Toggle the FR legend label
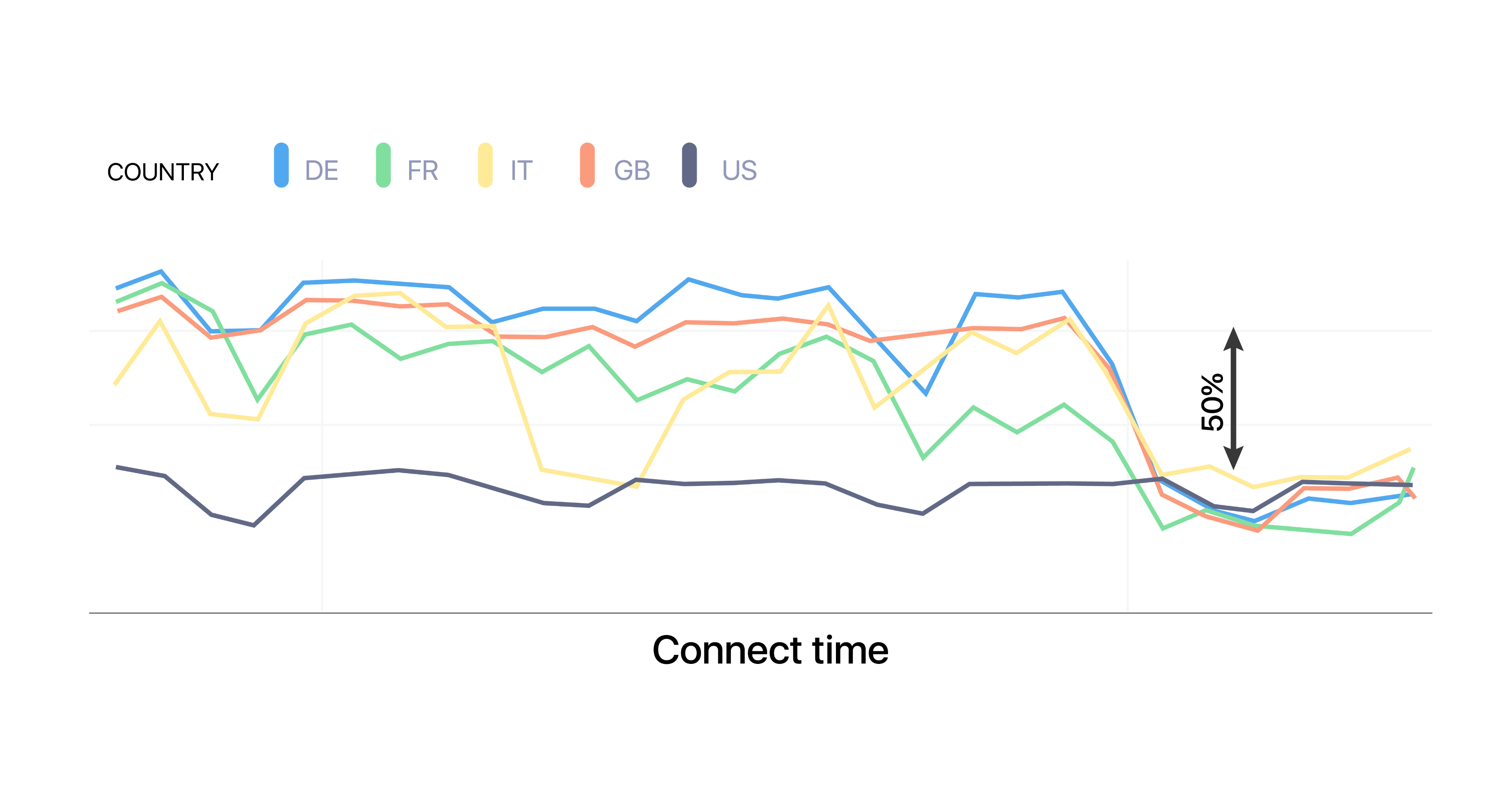This screenshot has width=1512, height=797. pyautogui.click(x=422, y=171)
